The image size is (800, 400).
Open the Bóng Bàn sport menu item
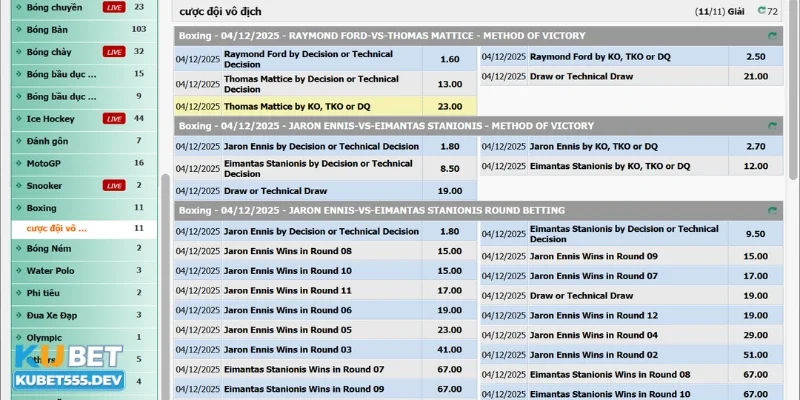(48, 29)
